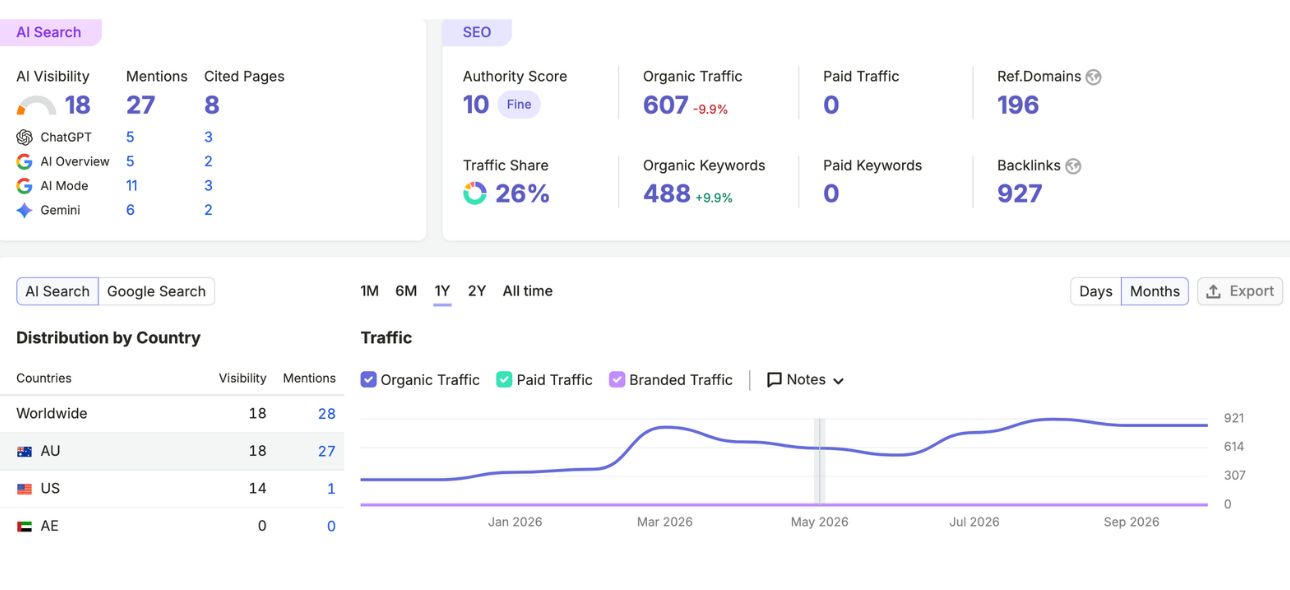
Task: Click the globe icon next to Ref.Domains
Action: click(1093, 77)
